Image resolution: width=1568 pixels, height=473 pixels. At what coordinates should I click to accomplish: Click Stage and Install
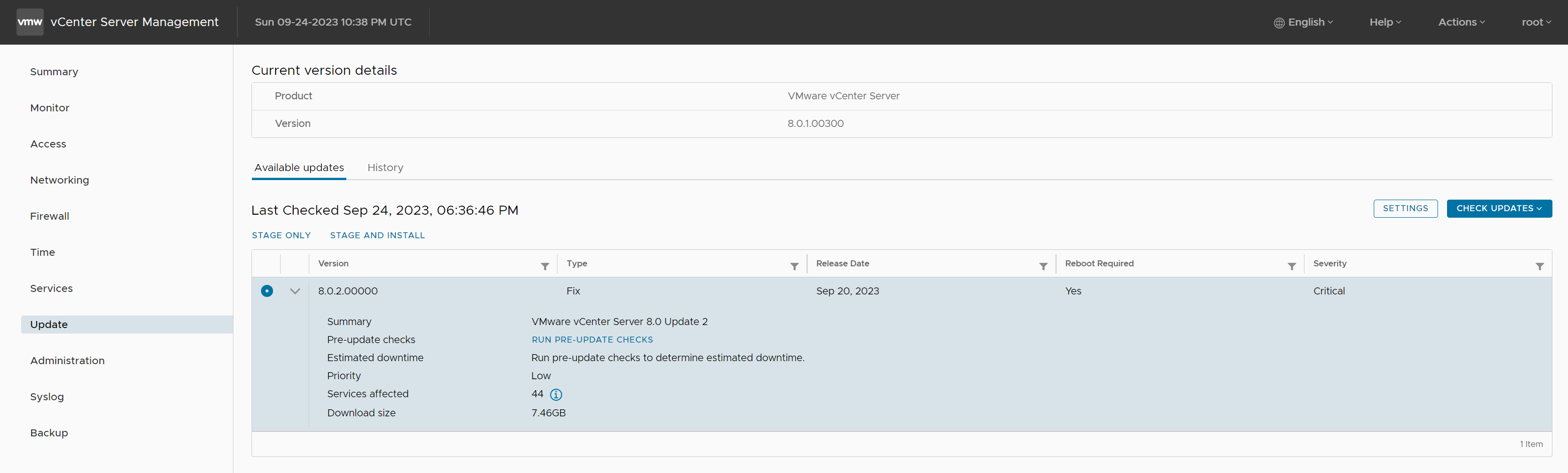coord(377,235)
